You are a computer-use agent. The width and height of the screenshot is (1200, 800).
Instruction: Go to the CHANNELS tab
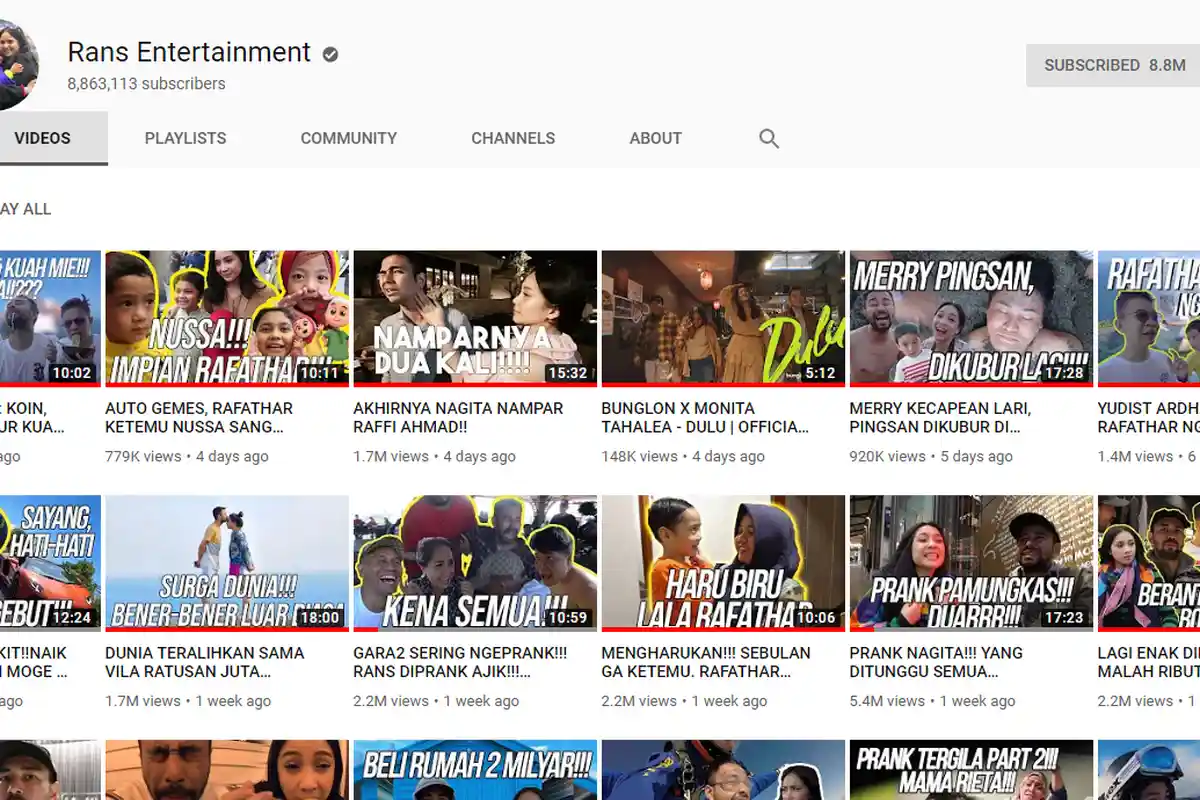[513, 138]
